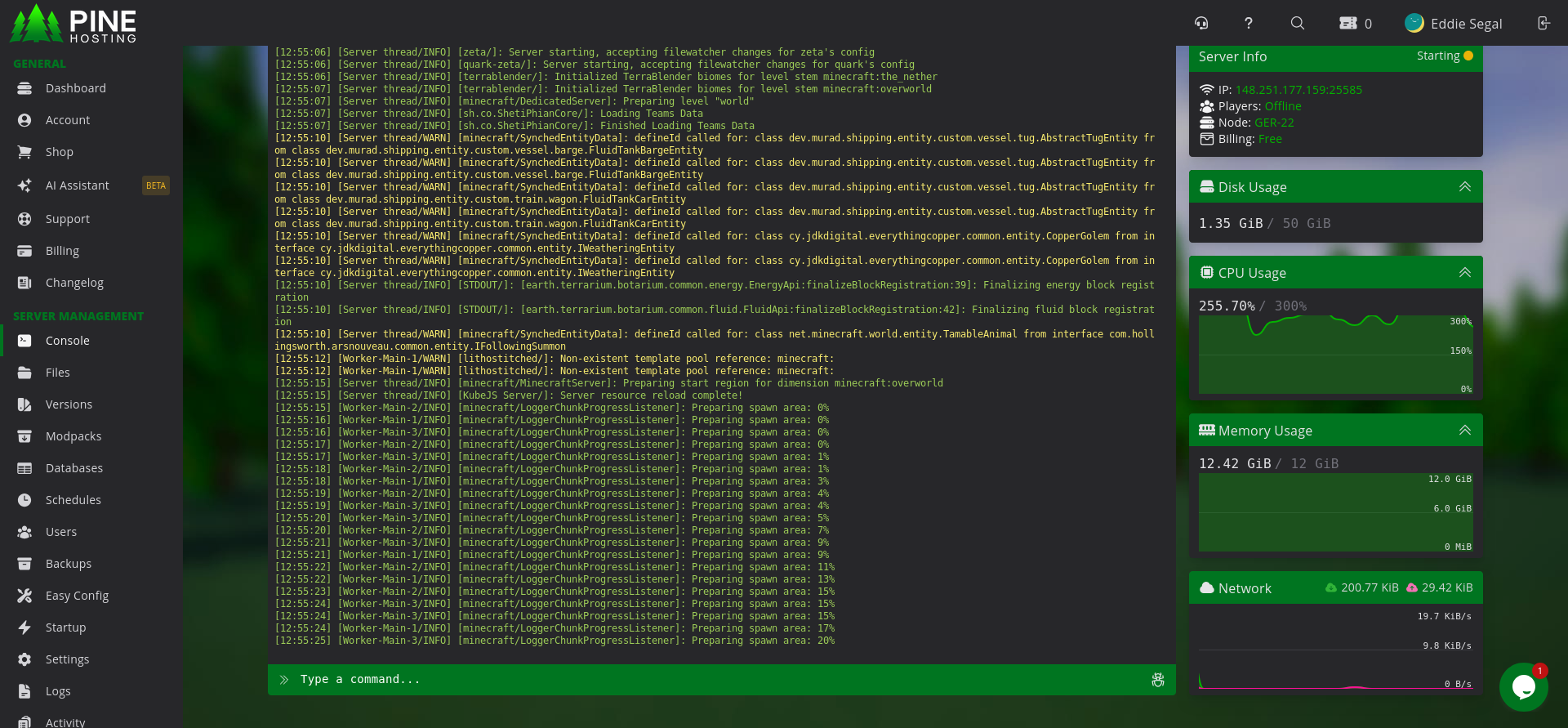The width and height of the screenshot is (1568, 728).
Task: Click the logout icon in top bar
Action: click(x=1543, y=23)
